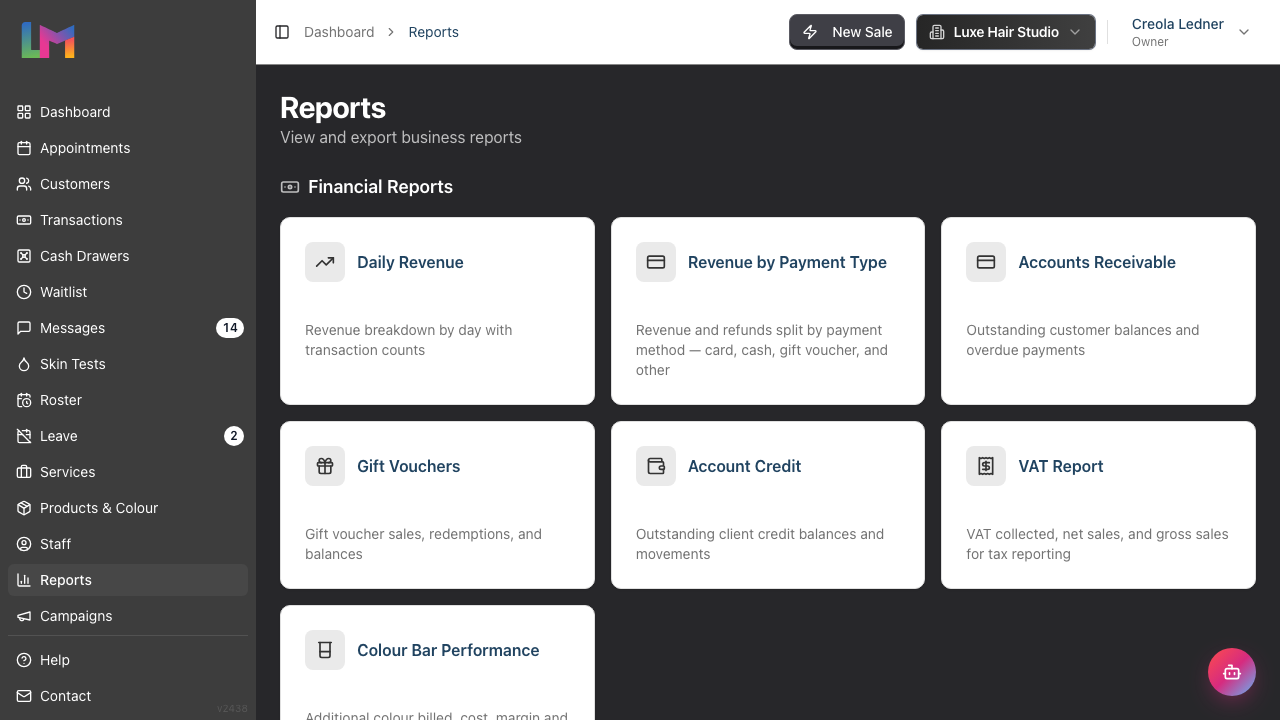The height and width of the screenshot is (720, 1280).
Task: Click the Appointments calendar icon
Action: [x=24, y=148]
